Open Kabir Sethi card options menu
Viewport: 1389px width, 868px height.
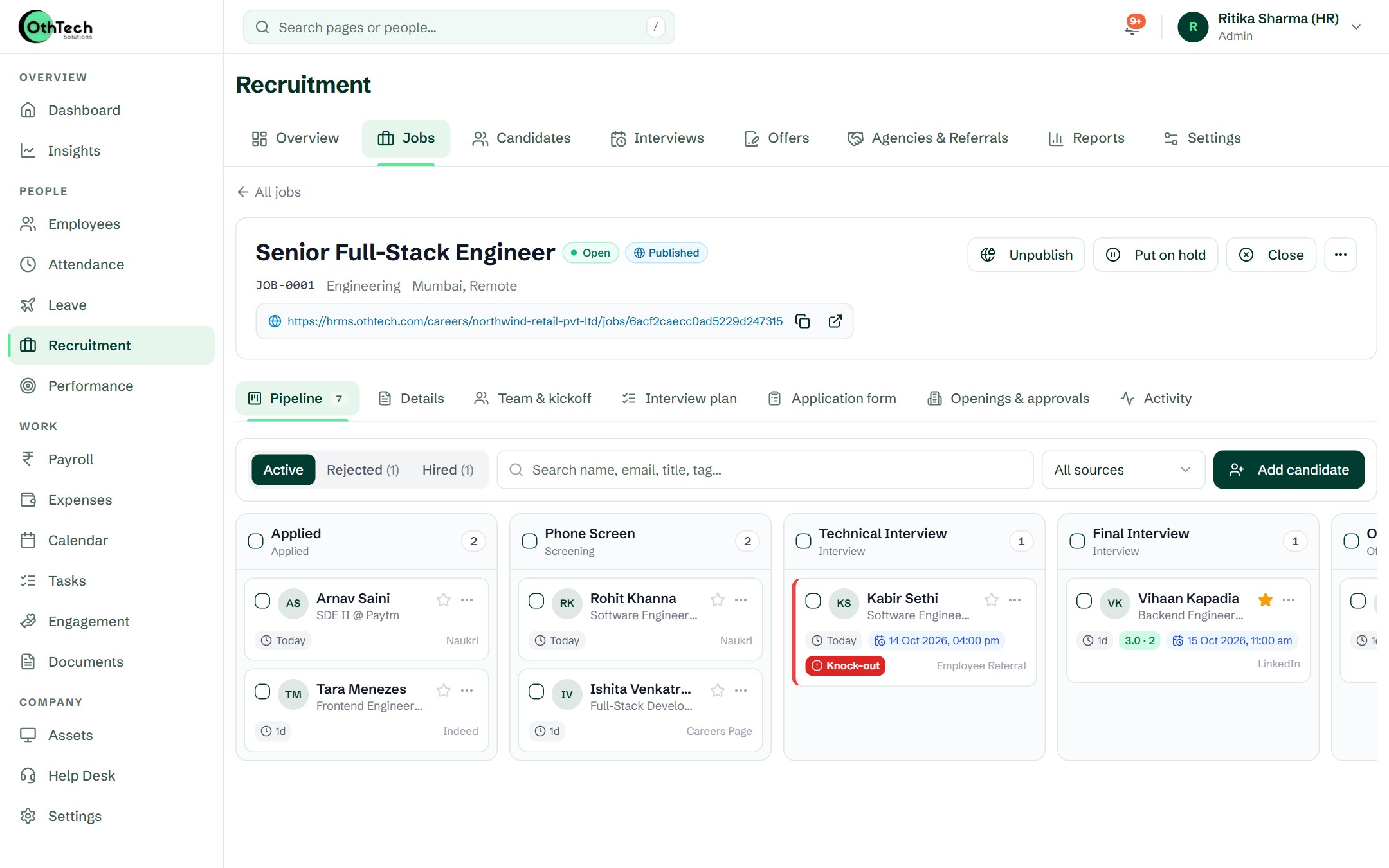point(1015,600)
